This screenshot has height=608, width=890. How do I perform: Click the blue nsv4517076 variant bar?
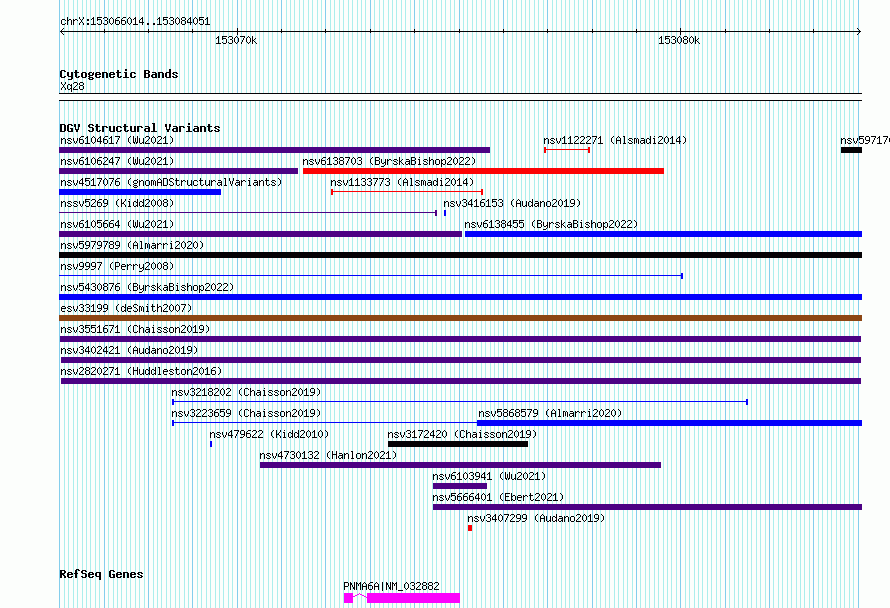coord(140,192)
